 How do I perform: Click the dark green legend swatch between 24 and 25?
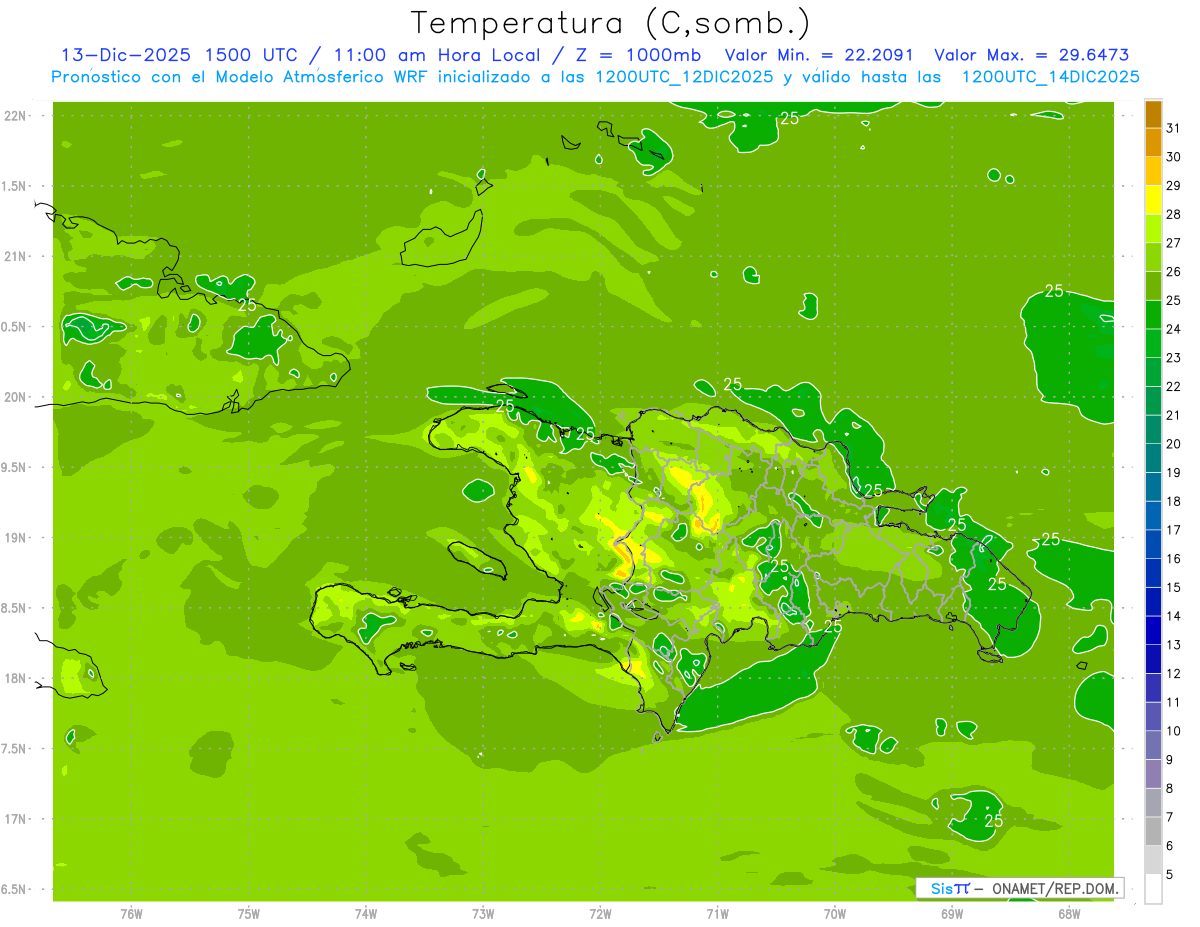tap(1153, 315)
